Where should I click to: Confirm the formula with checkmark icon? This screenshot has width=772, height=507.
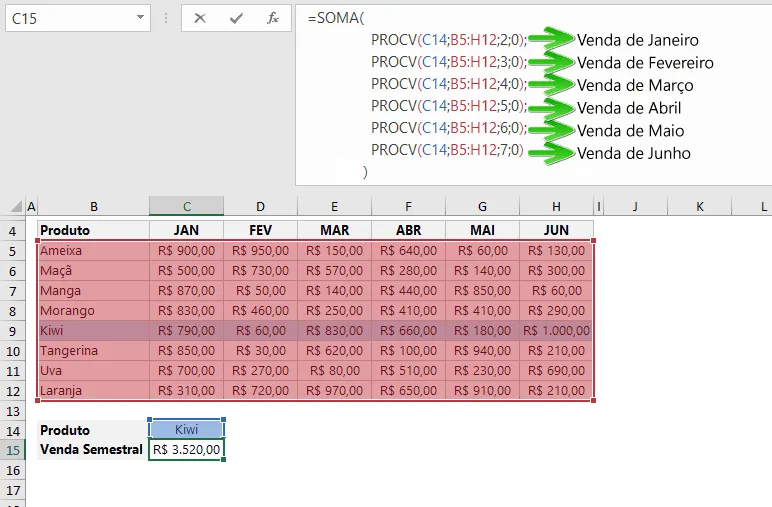[236, 18]
